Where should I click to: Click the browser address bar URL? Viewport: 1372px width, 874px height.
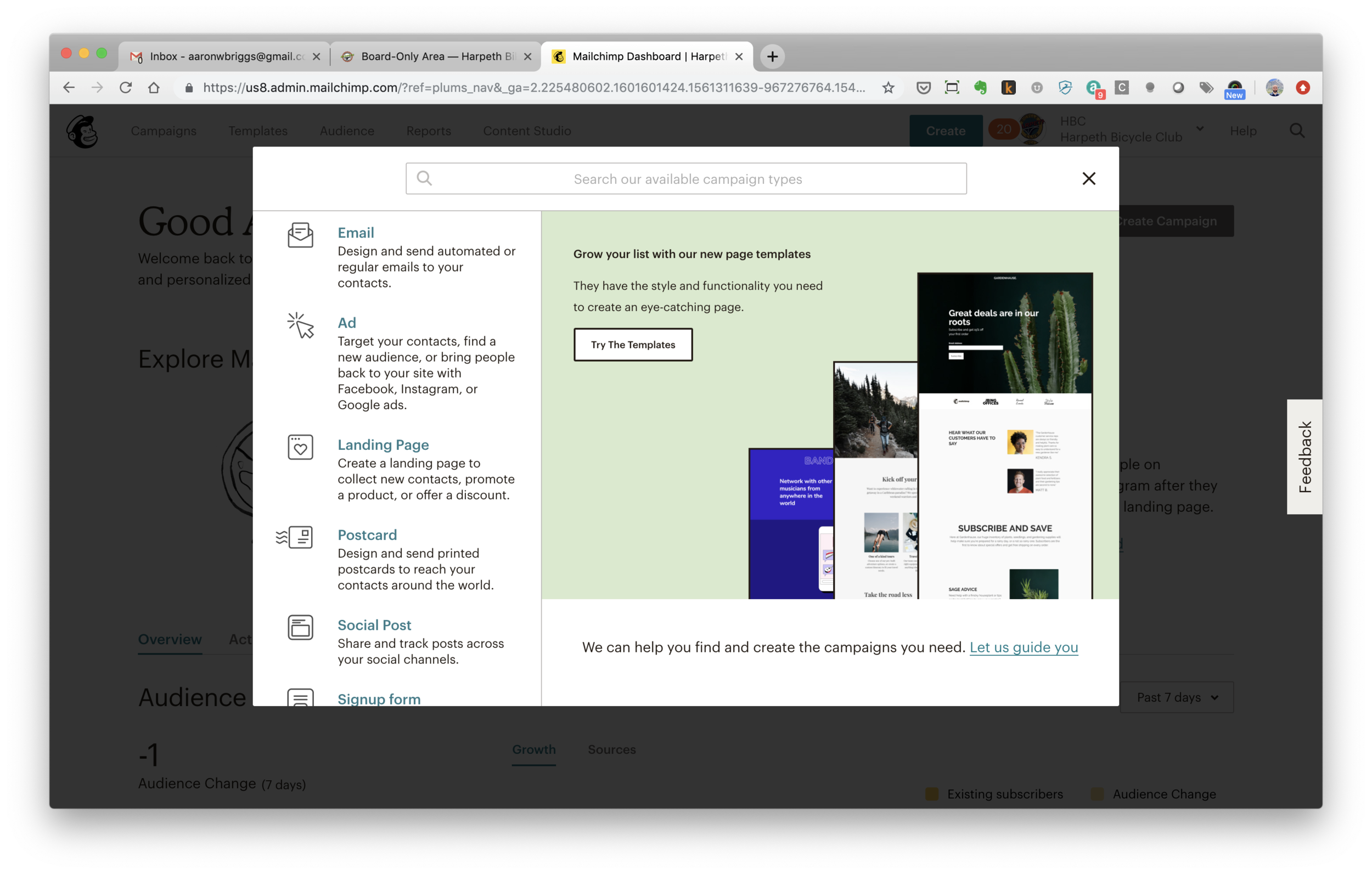(x=534, y=88)
